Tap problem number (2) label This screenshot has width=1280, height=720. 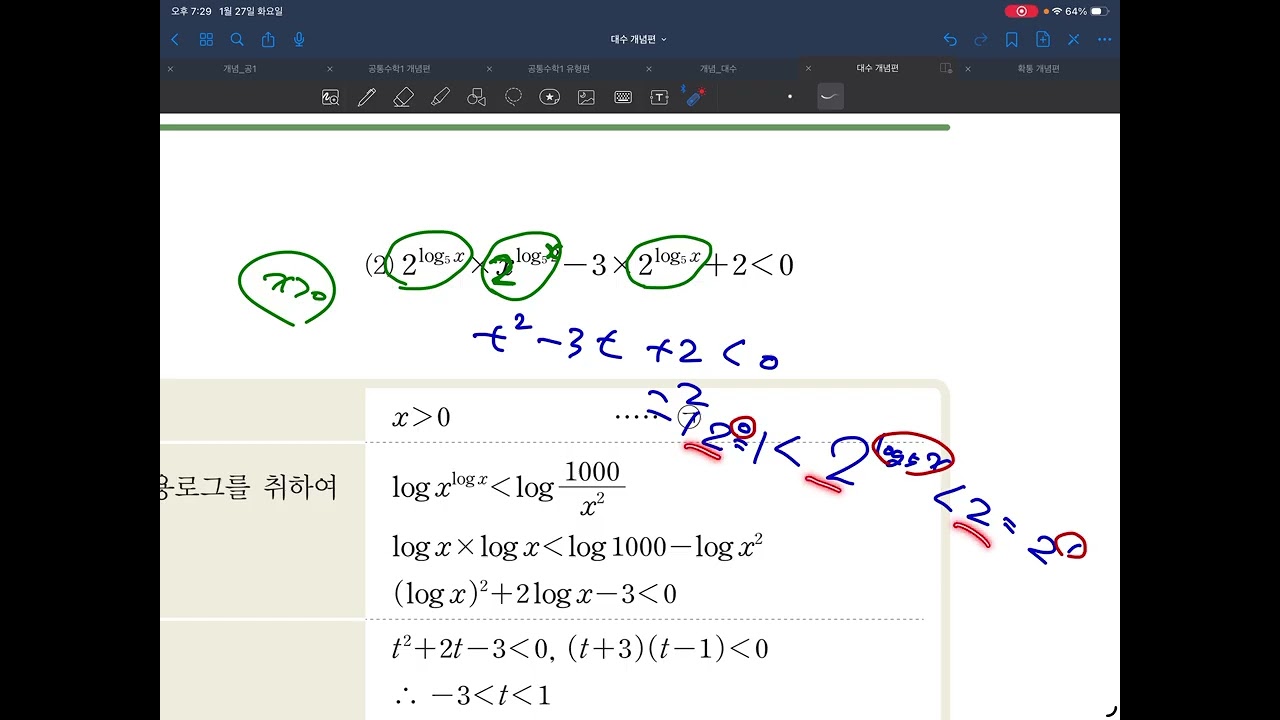(378, 266)
